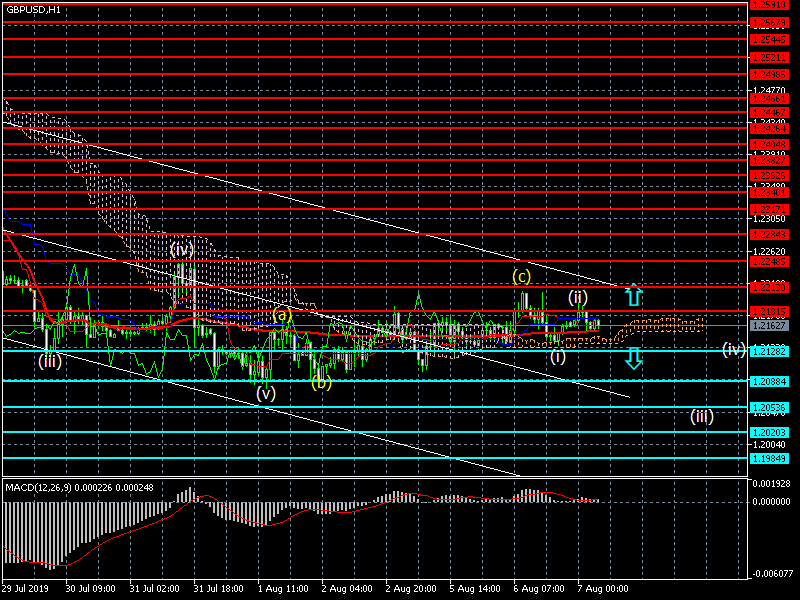
Task: Click the cyan up arrow marker
Action: tap(633, 295)
